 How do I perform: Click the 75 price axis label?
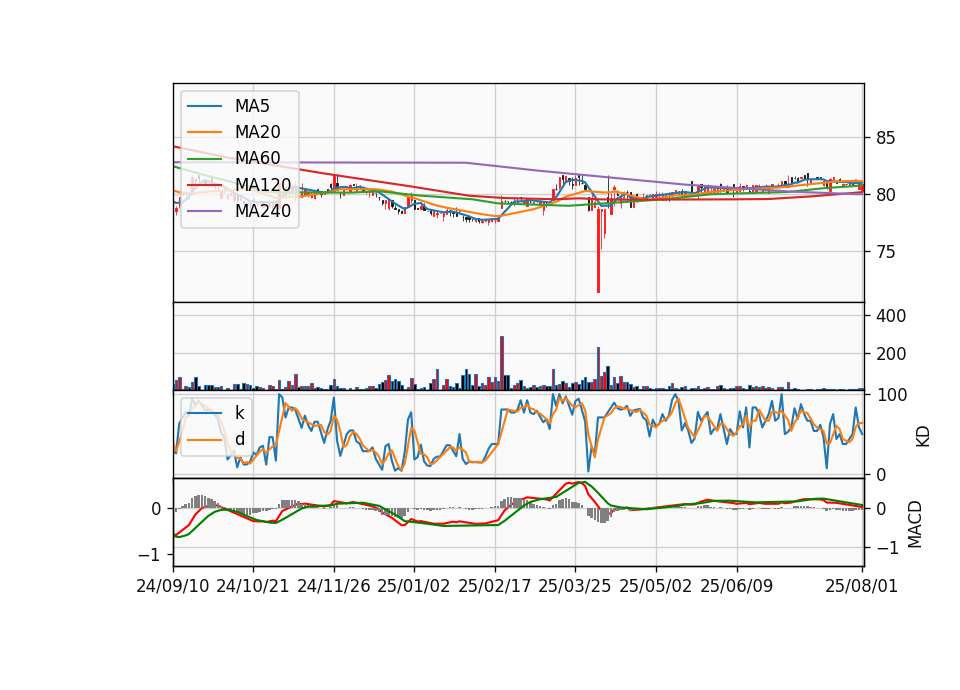[x=885, y=252]
